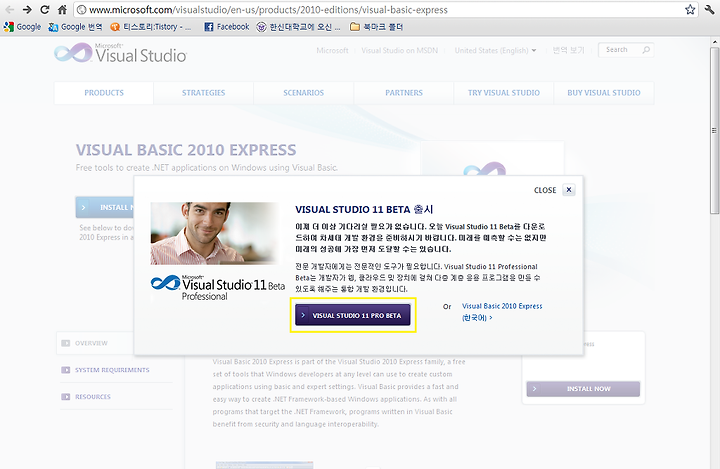720x469 pixels.
Task: Open the Tistory bookmark
Action: (151, 27)
